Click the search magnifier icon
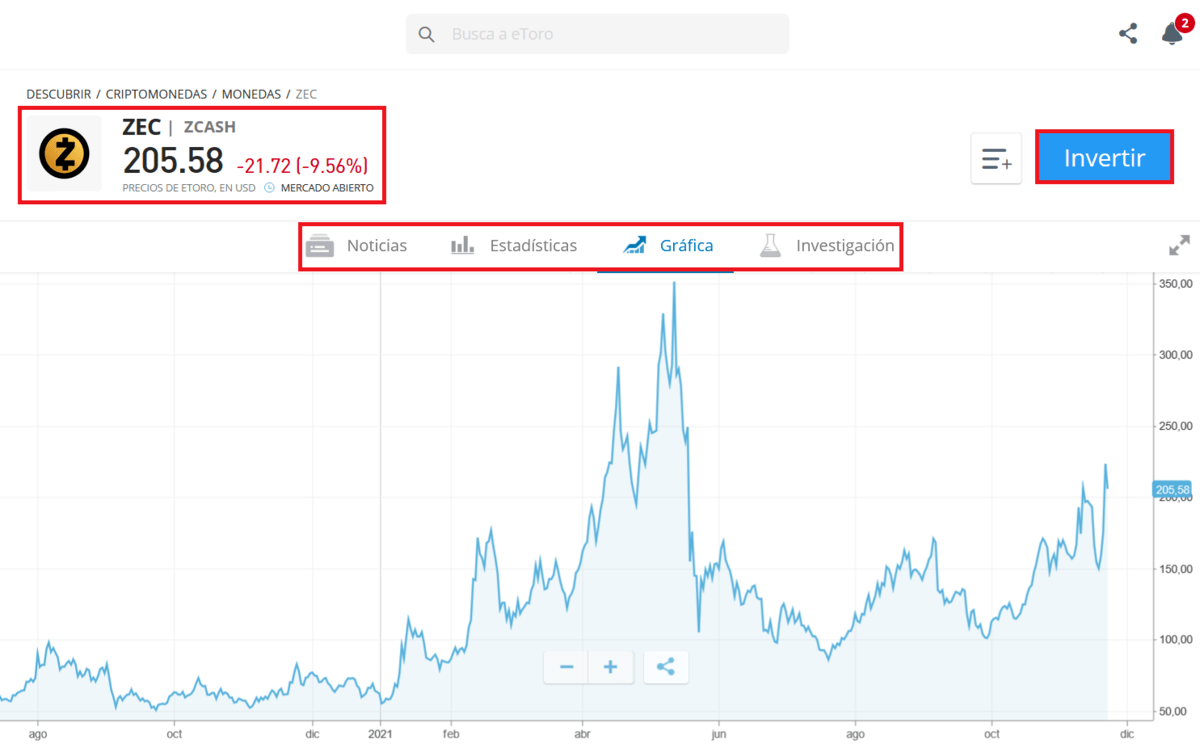 coord(427,35)
